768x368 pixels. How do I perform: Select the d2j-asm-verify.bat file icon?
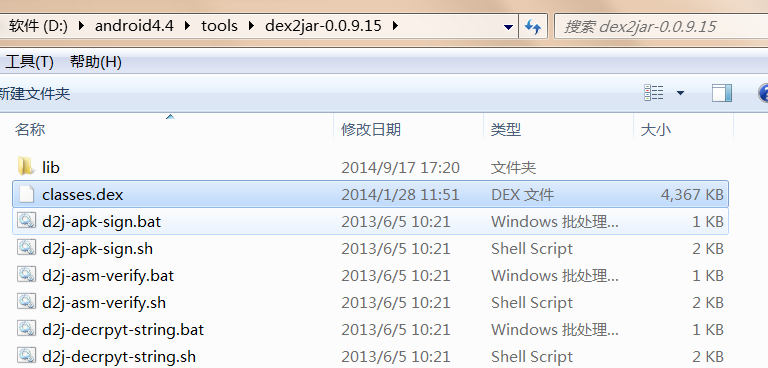26,275
